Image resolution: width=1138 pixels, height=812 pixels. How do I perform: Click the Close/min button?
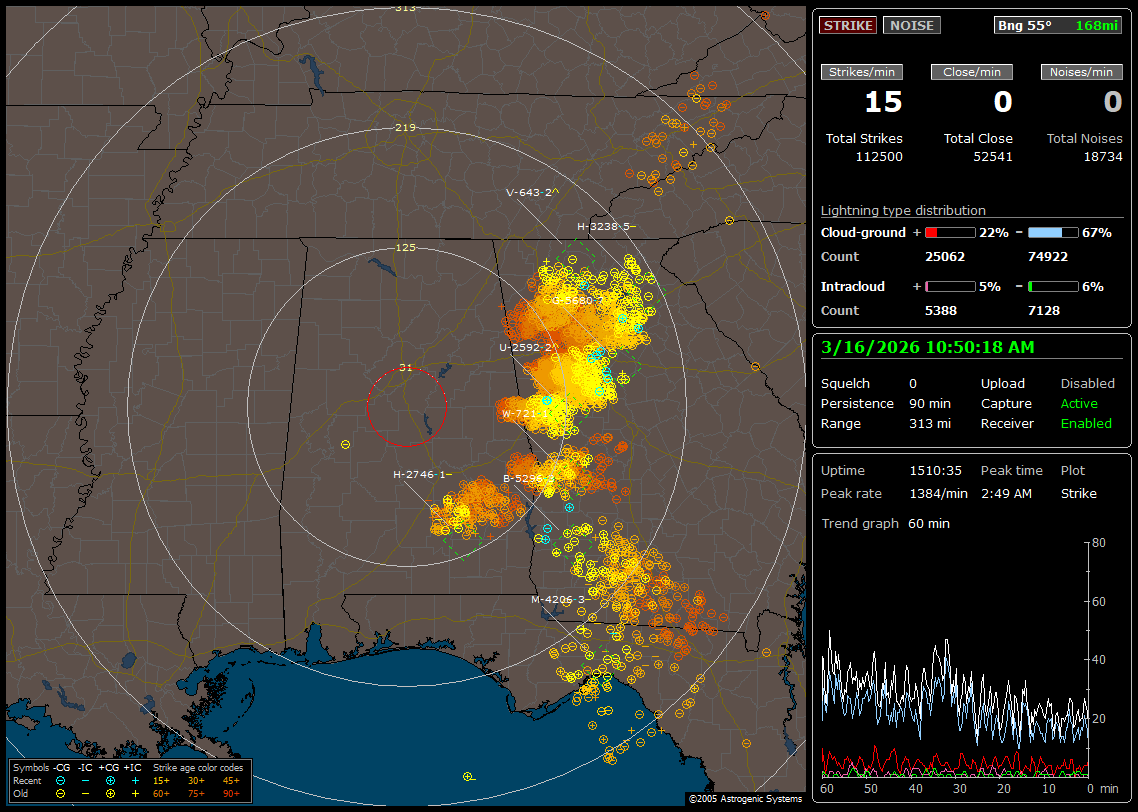point(972,72)
